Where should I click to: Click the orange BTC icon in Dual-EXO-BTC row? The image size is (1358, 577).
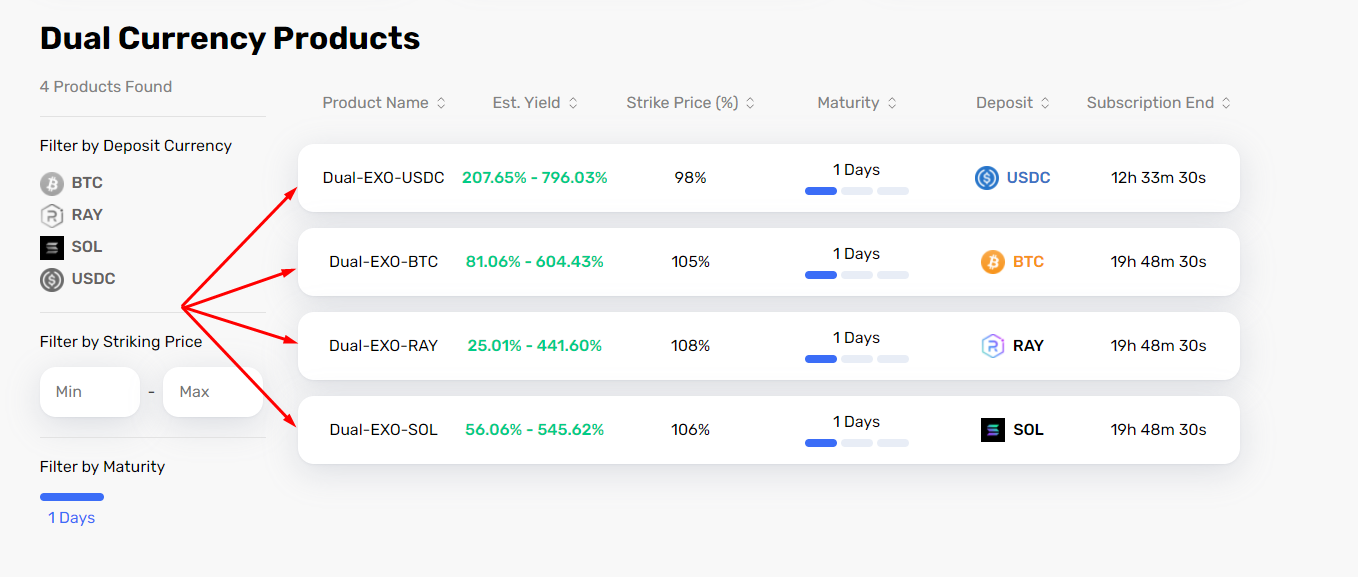click(x=993, y=262)
